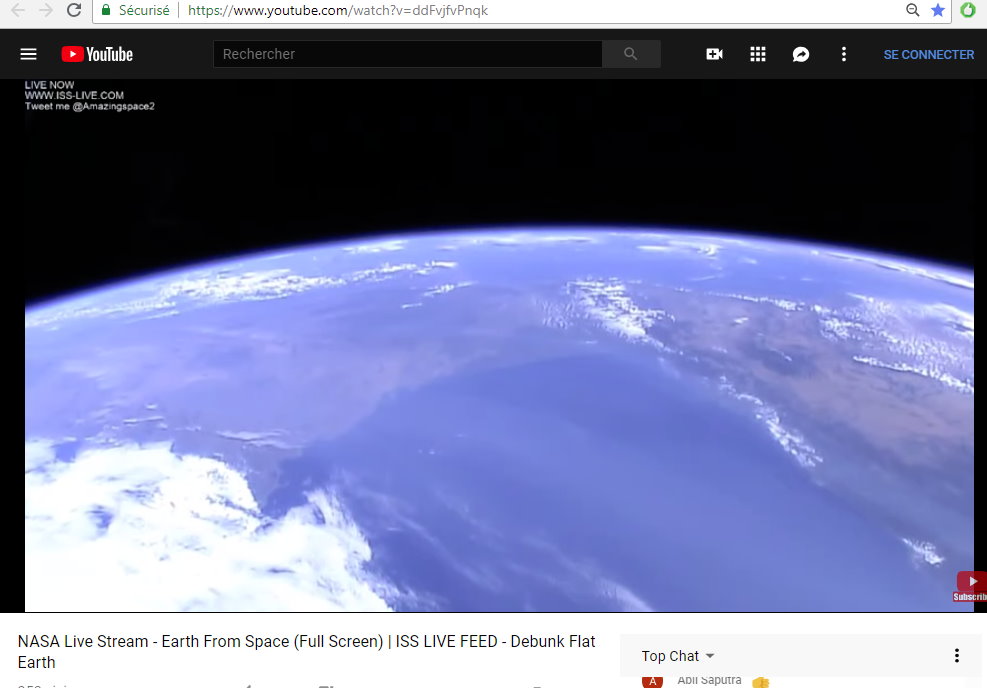Reload the page with the refresh button

(x=74, y=10)
